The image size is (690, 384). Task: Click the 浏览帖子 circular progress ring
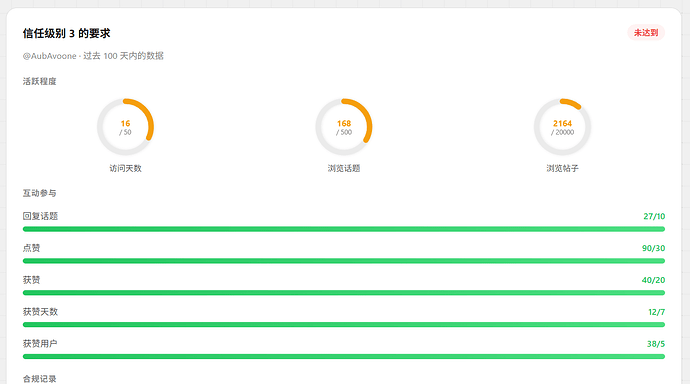click(x=562, y=127)
